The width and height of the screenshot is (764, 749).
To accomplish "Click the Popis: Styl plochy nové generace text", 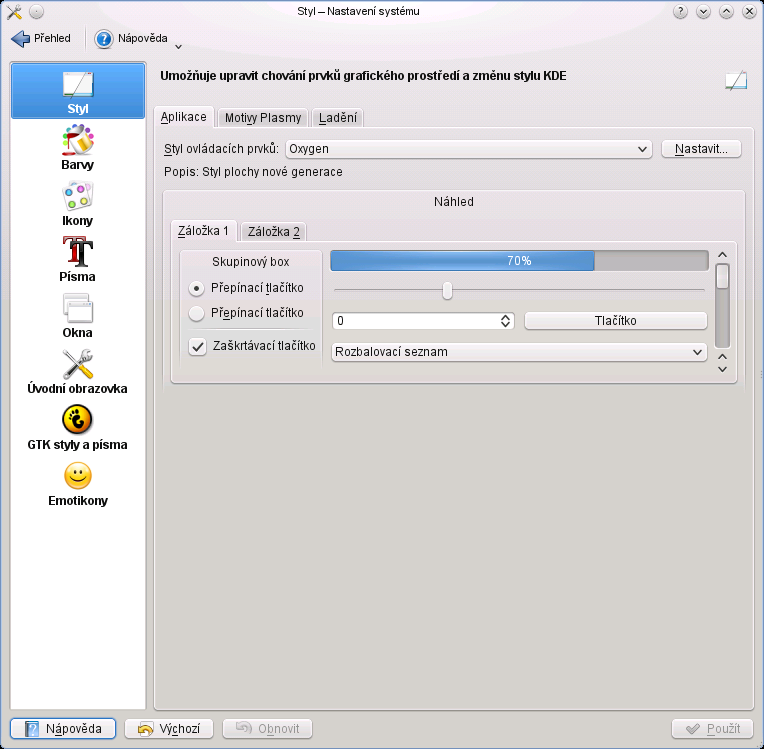I will click(253, 172).
